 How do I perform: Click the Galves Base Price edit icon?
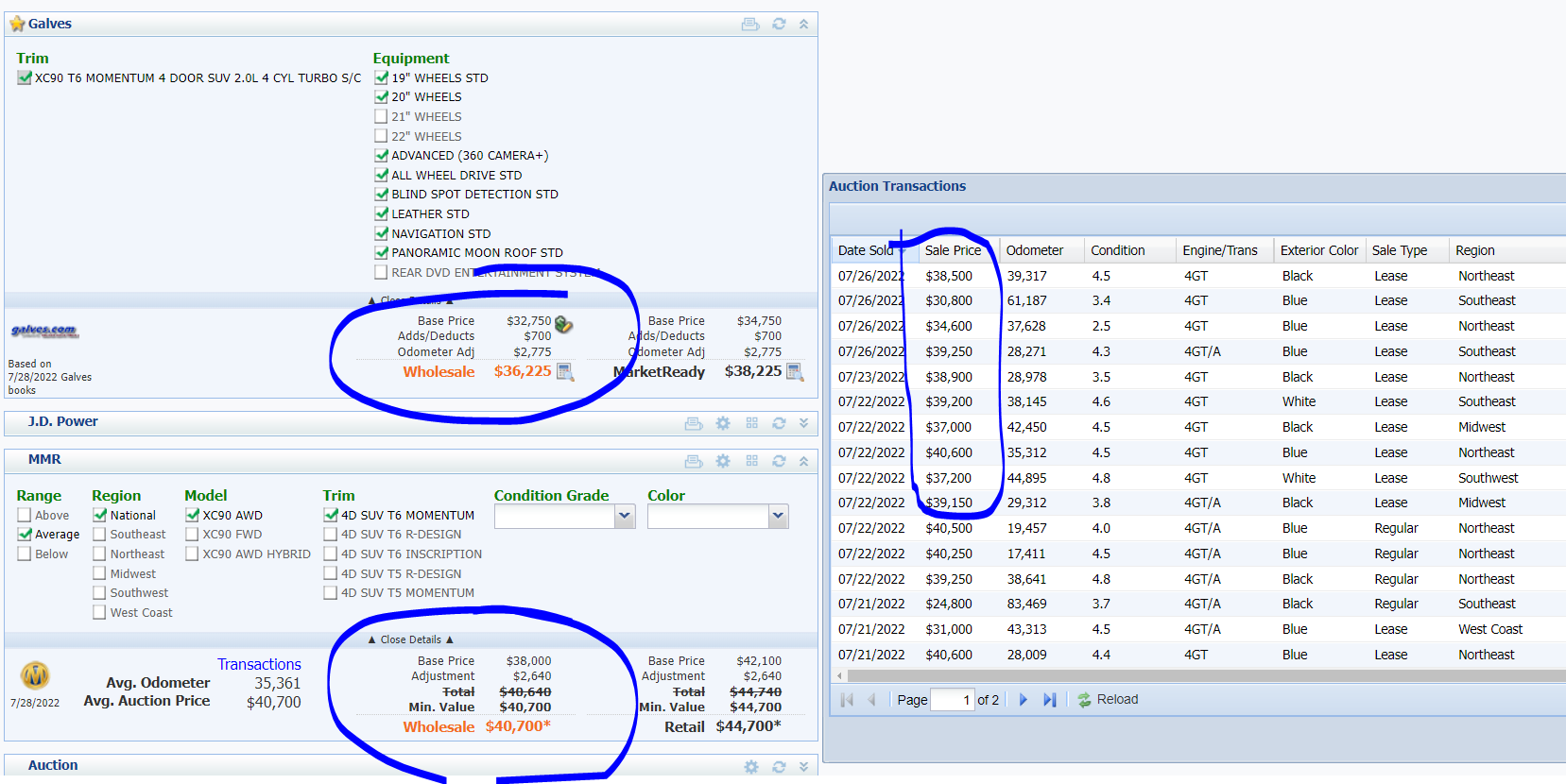[x=563, y=324]
